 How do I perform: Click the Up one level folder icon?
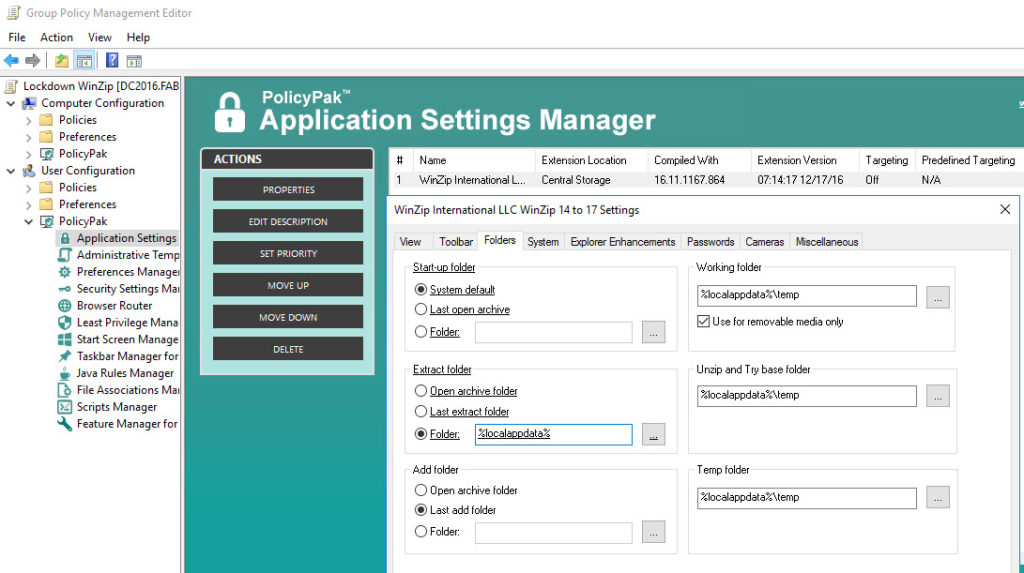(61, 61)
